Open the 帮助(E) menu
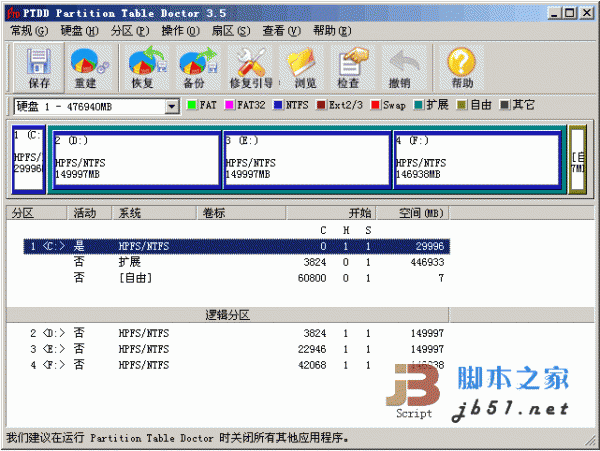The height and width of the screenshot is (451, 600). pyautogui.click(x=332, y=31)
